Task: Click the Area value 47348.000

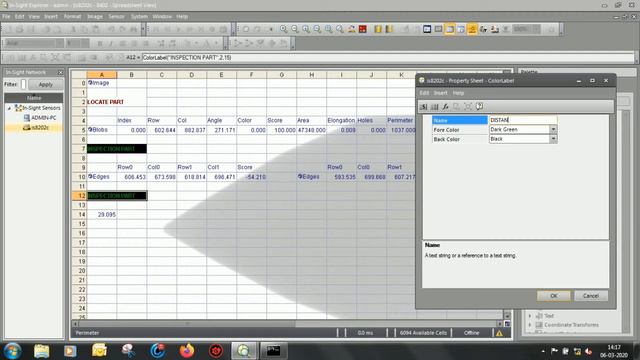Action: (311, 130)
